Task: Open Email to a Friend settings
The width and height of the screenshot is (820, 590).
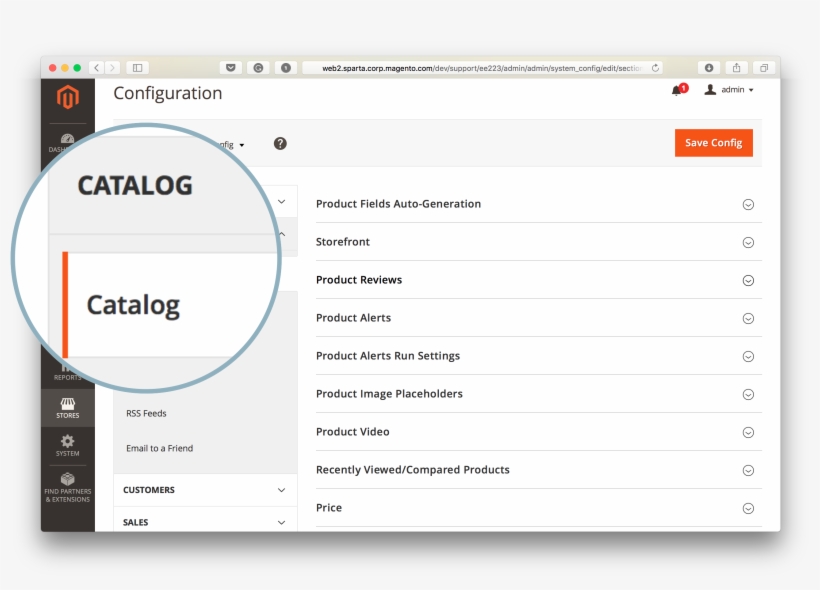Action: [160, 448]
